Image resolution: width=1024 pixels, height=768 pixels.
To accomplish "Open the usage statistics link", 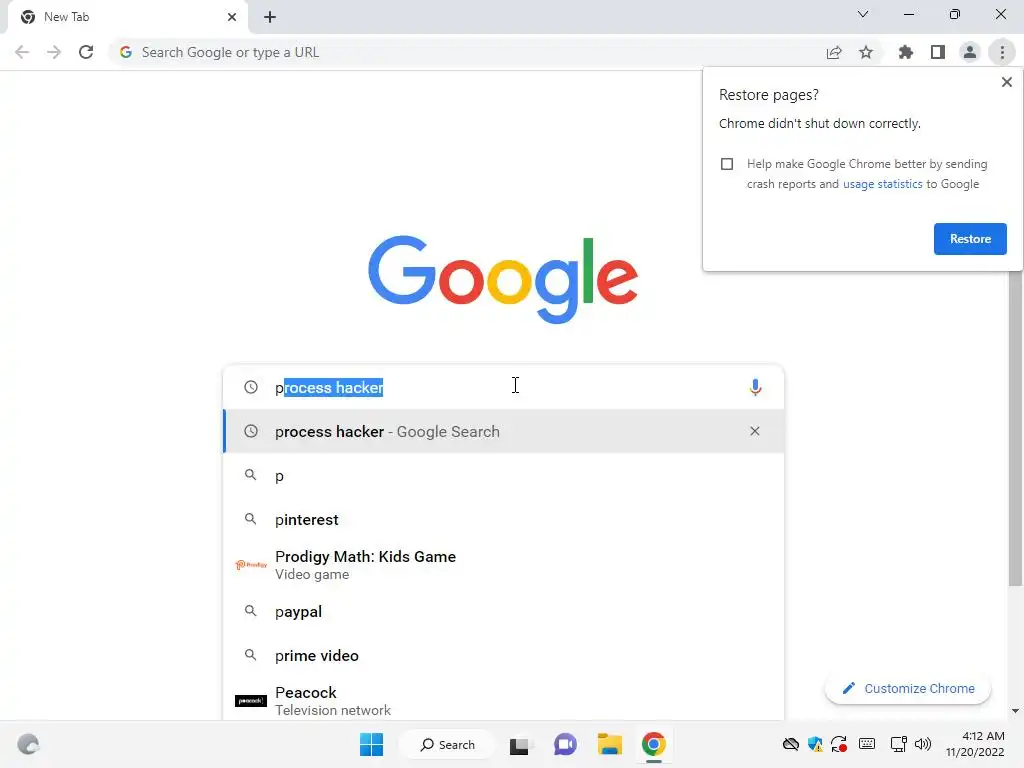I will point(882,184).
